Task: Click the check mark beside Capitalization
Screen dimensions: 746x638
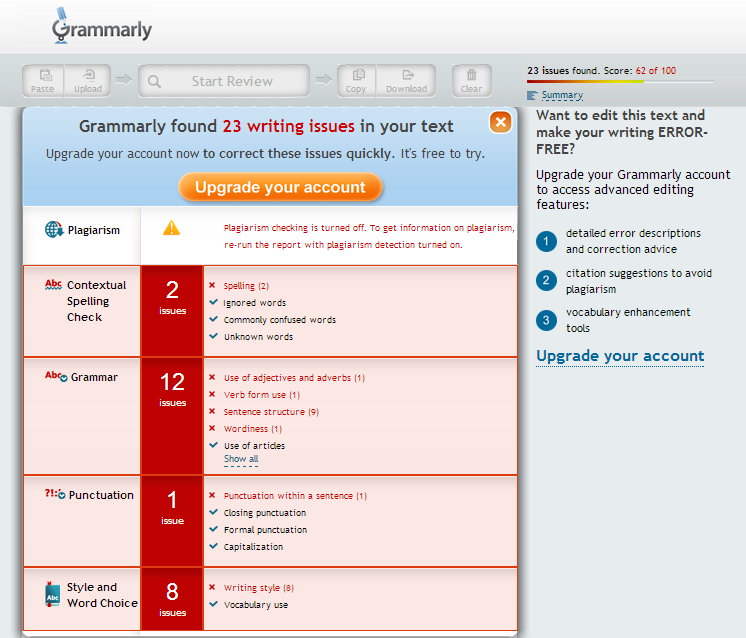Action: point(214,546)
